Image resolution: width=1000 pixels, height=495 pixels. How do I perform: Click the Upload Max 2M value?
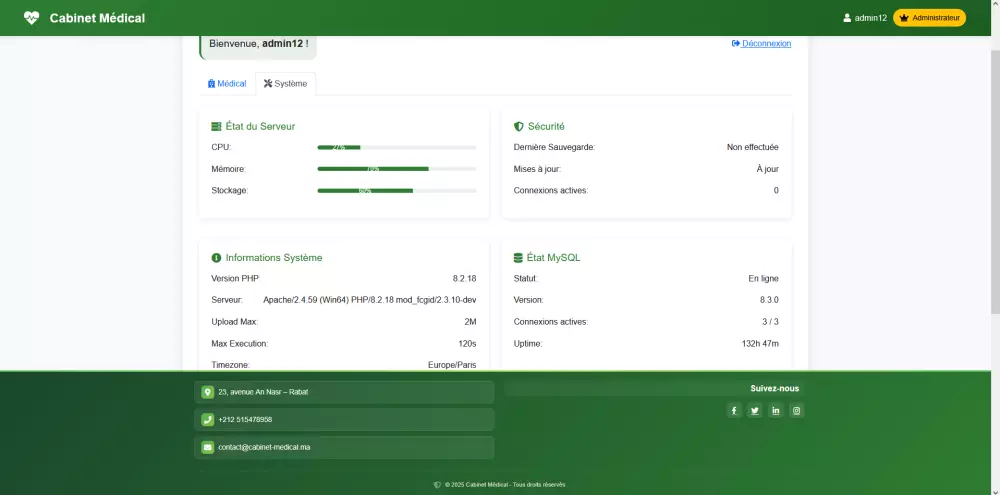[470, 322]
